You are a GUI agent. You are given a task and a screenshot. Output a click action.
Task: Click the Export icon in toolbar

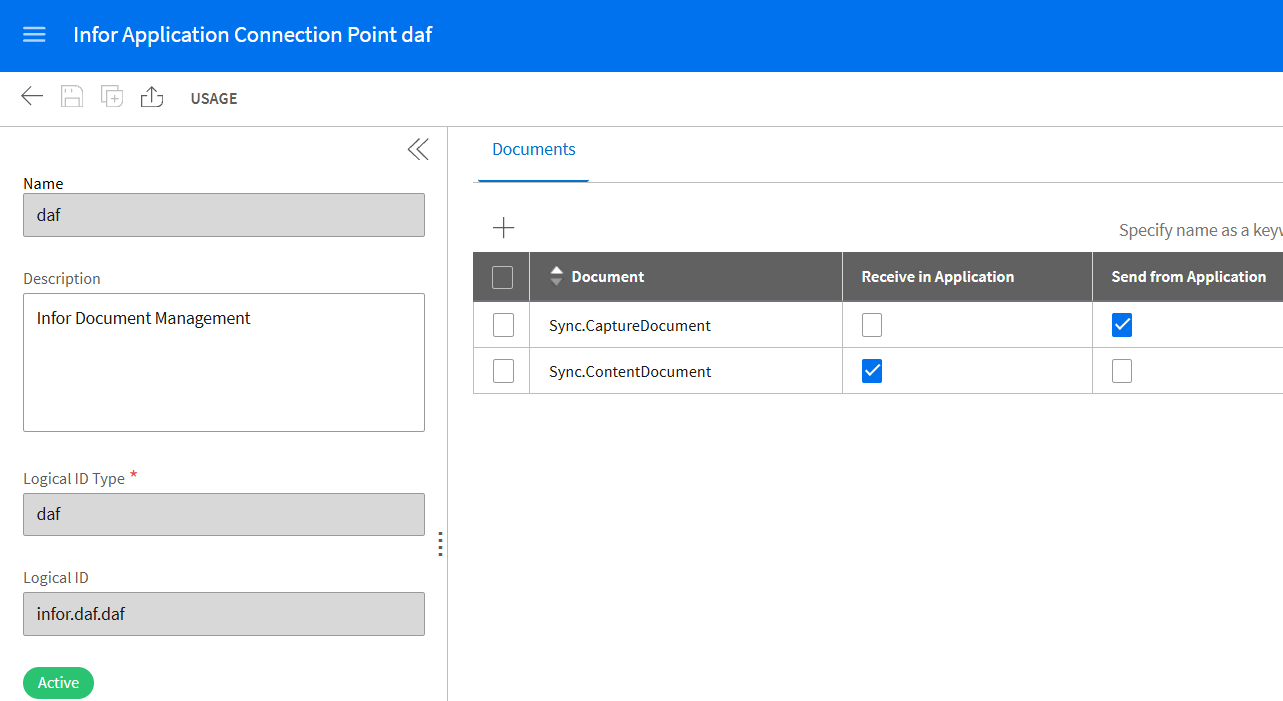coord(152,97)
